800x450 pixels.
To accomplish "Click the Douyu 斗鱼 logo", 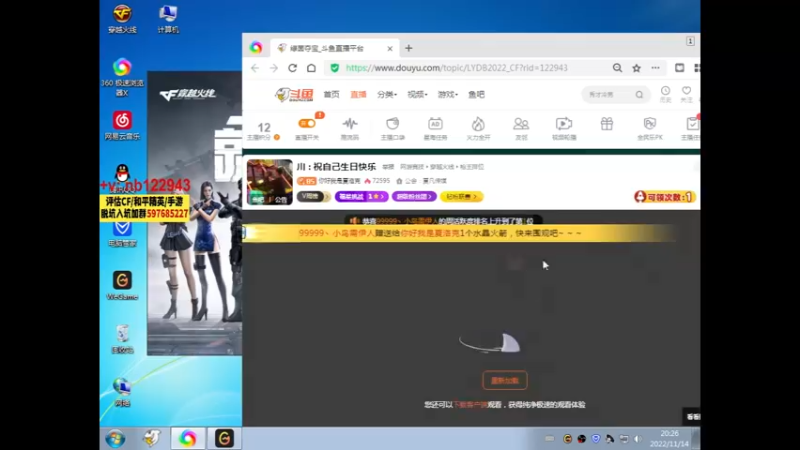I will pos(294,94).
